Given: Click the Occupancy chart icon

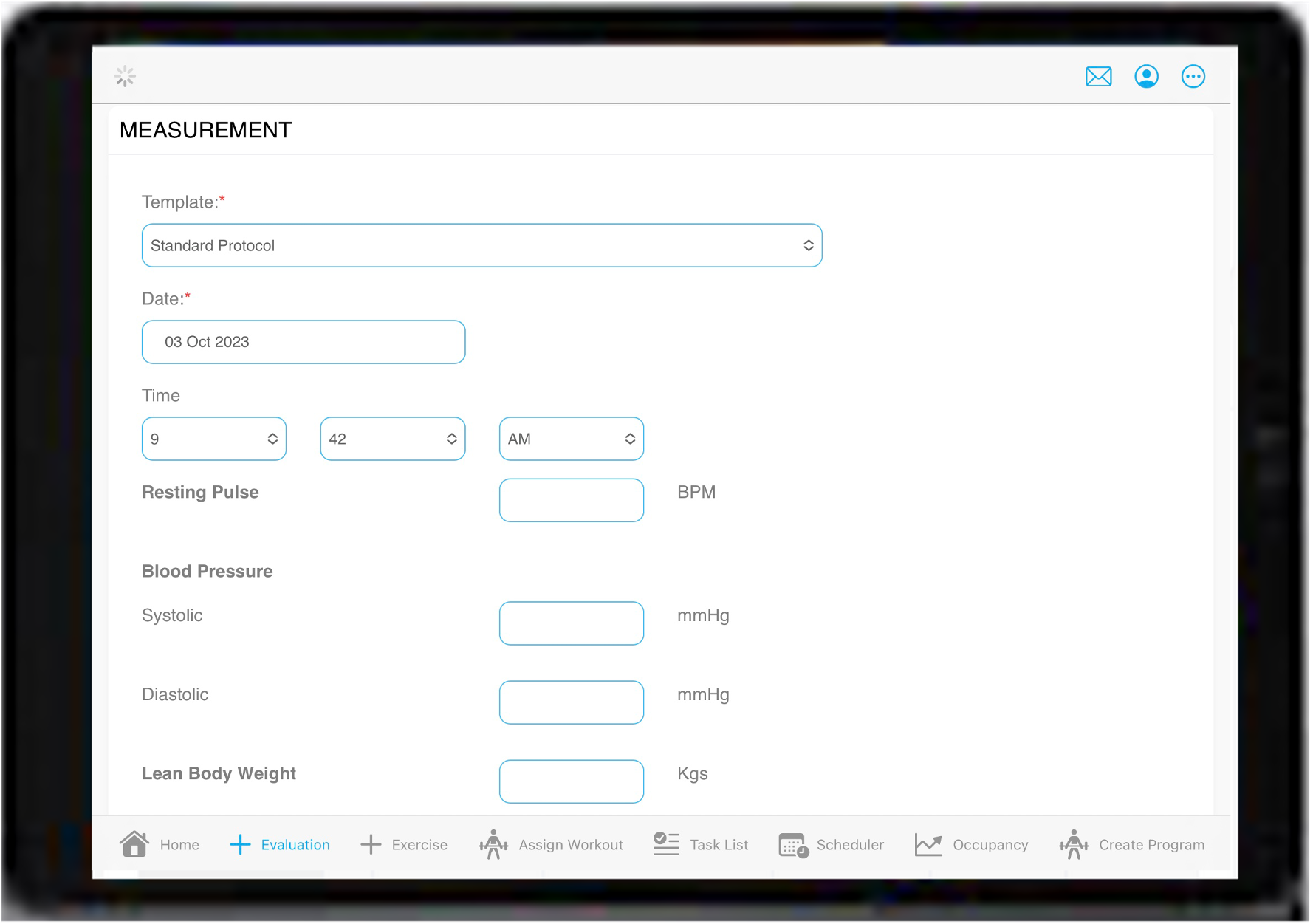Looking at the screenshot, I should click(x=928, y=844).
